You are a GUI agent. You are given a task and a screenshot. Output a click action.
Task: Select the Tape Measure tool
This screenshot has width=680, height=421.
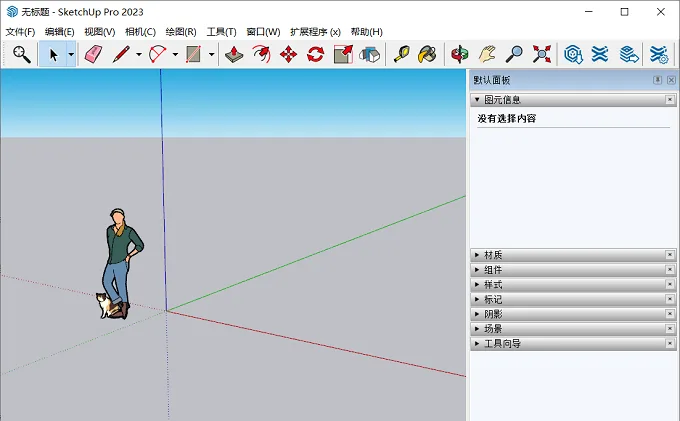402,55
